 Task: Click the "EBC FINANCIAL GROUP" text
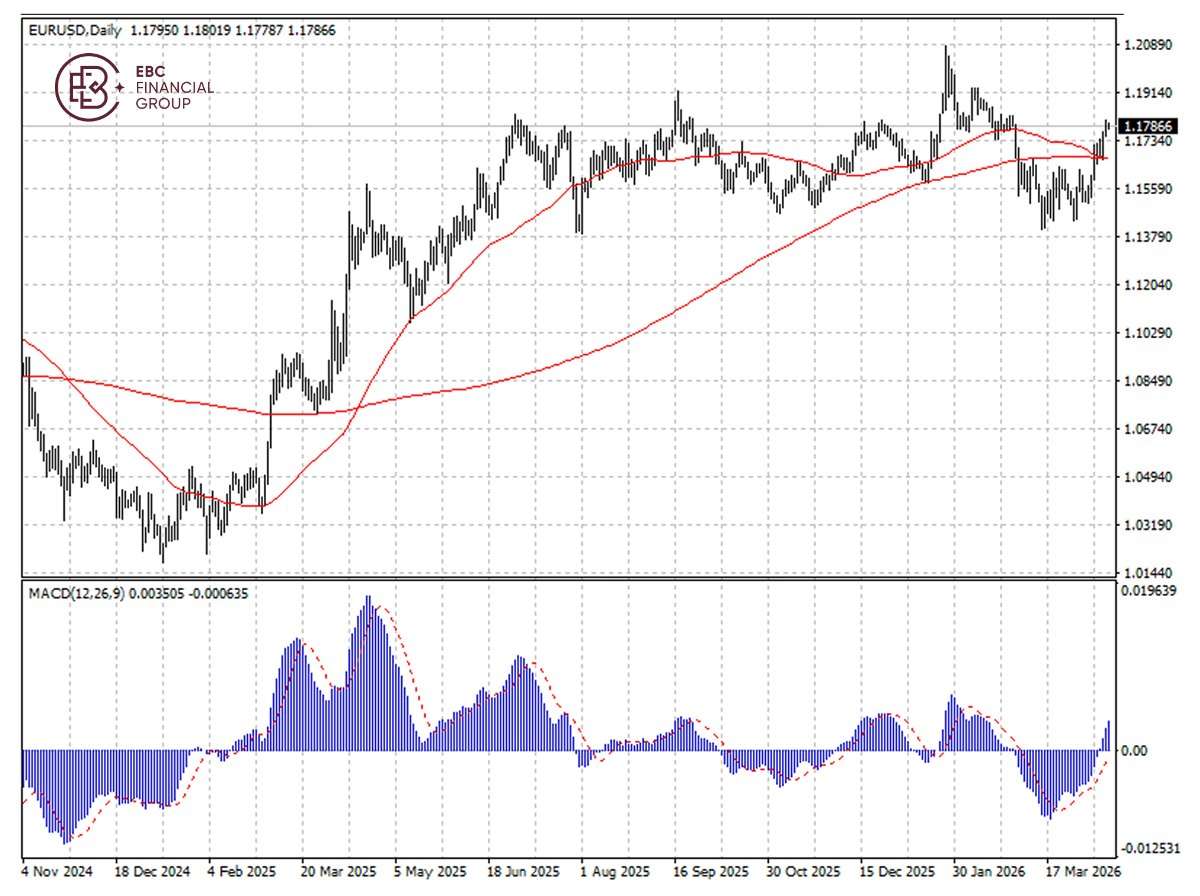pyautogui.click(x=170, y=88)
